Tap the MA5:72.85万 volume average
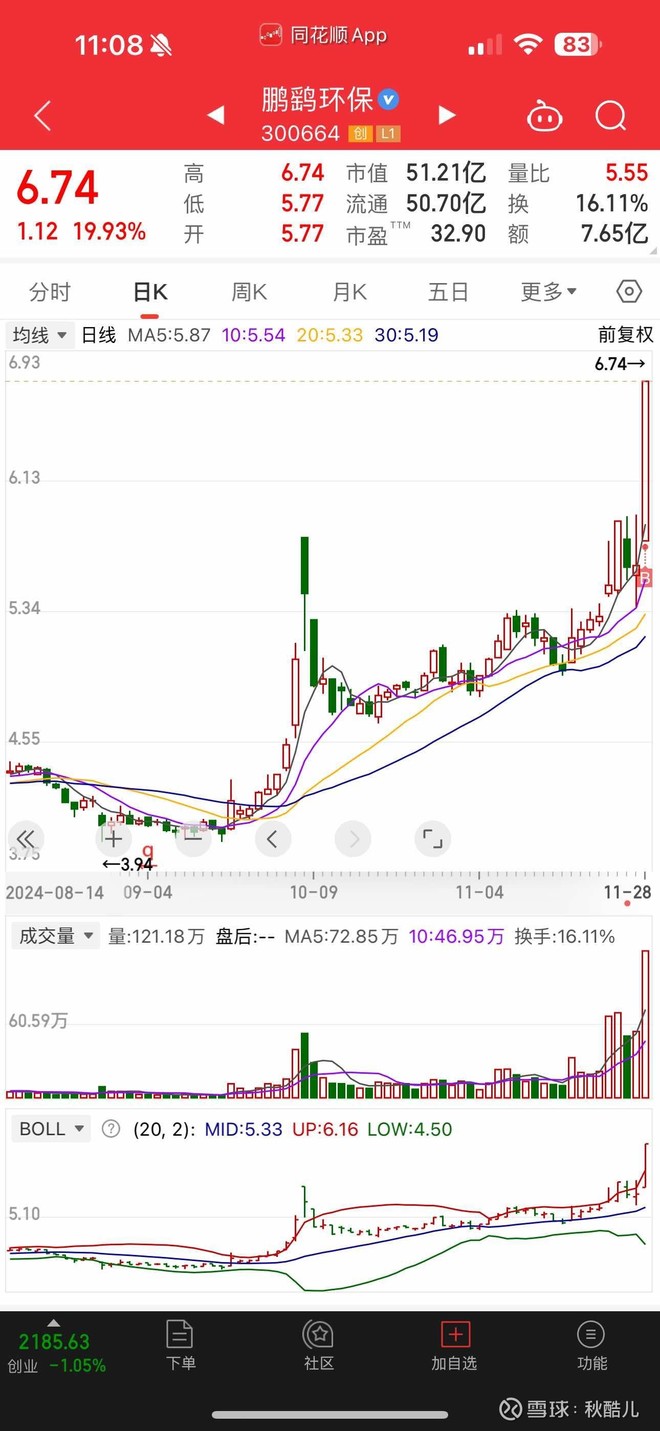Image resolution: width=660 pixels, height=1431 pixels. pyautogui.click(x=341, y=937)
